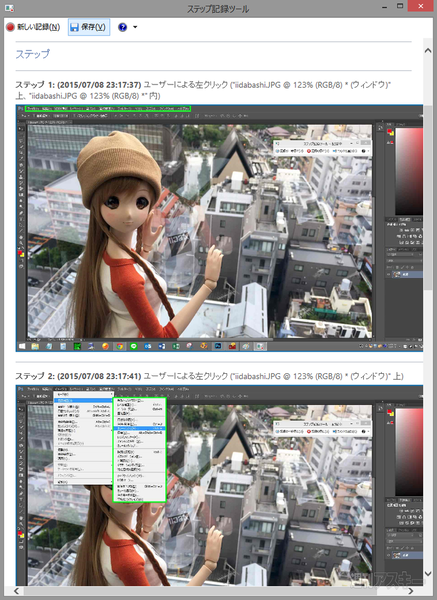Image resolution: width=437 pixels, height=600 pixels.
Task: Minimize the ステップ記録ツール window
Action: 384,7
